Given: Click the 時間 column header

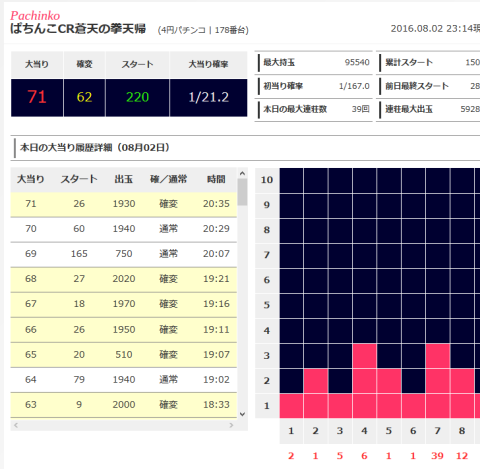Looking at the screenshot, I should (216, 179).
